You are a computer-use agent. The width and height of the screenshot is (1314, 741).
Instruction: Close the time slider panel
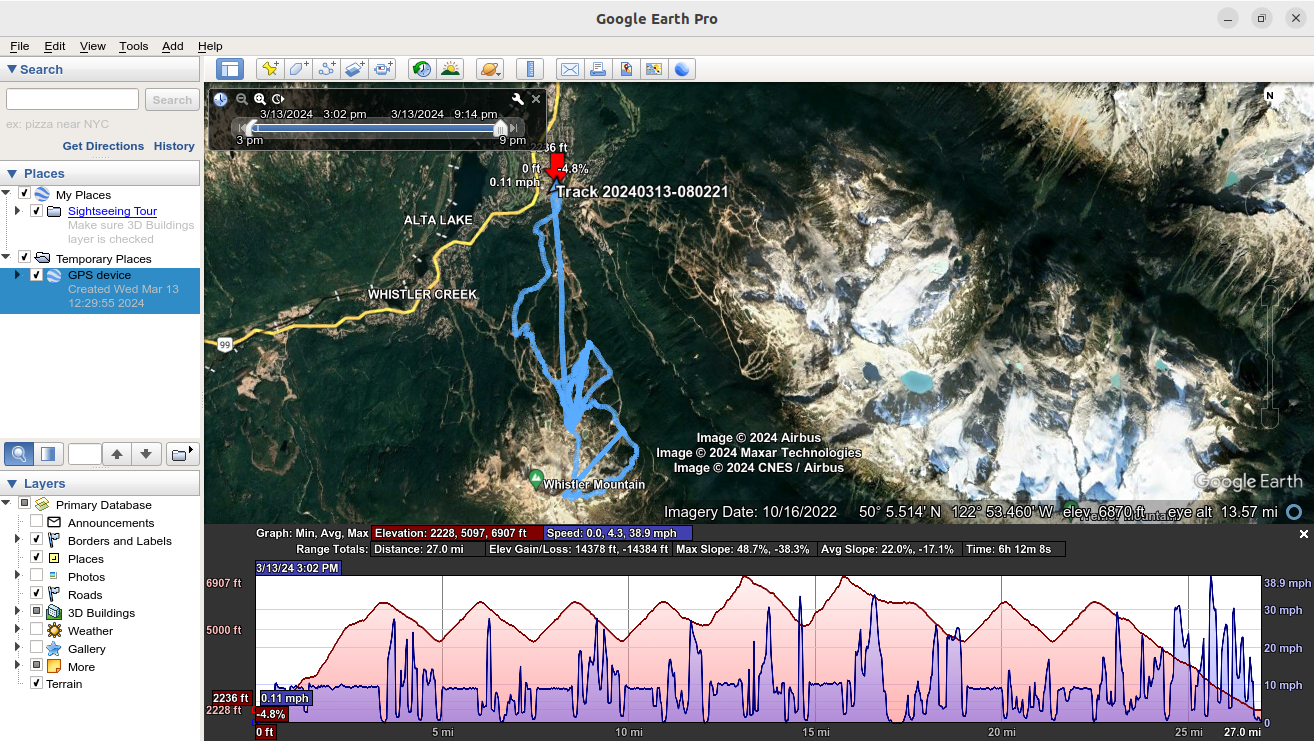(x=536, y=99)
